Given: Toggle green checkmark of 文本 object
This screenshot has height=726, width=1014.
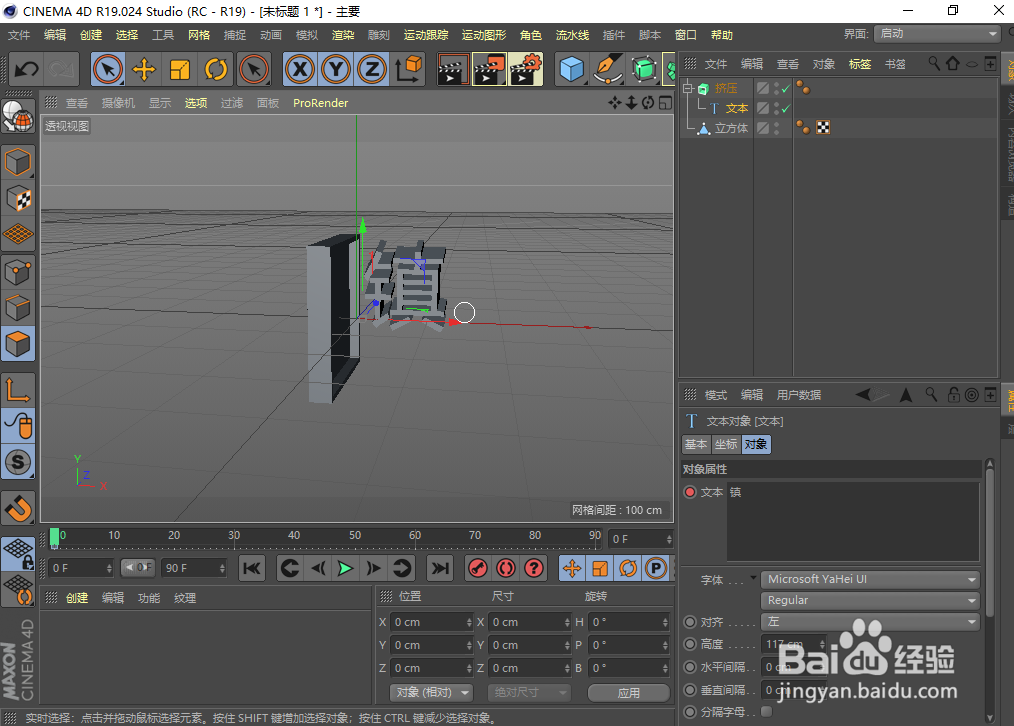Looking at the screenshot, I should (785, 109).
